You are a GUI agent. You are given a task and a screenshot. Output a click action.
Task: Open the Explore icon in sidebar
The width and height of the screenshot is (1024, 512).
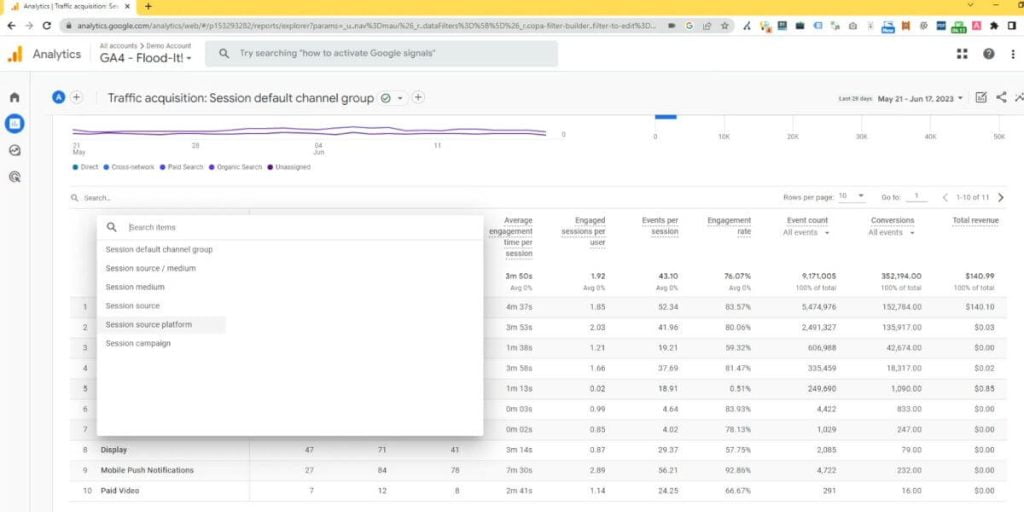pos(14,150)
